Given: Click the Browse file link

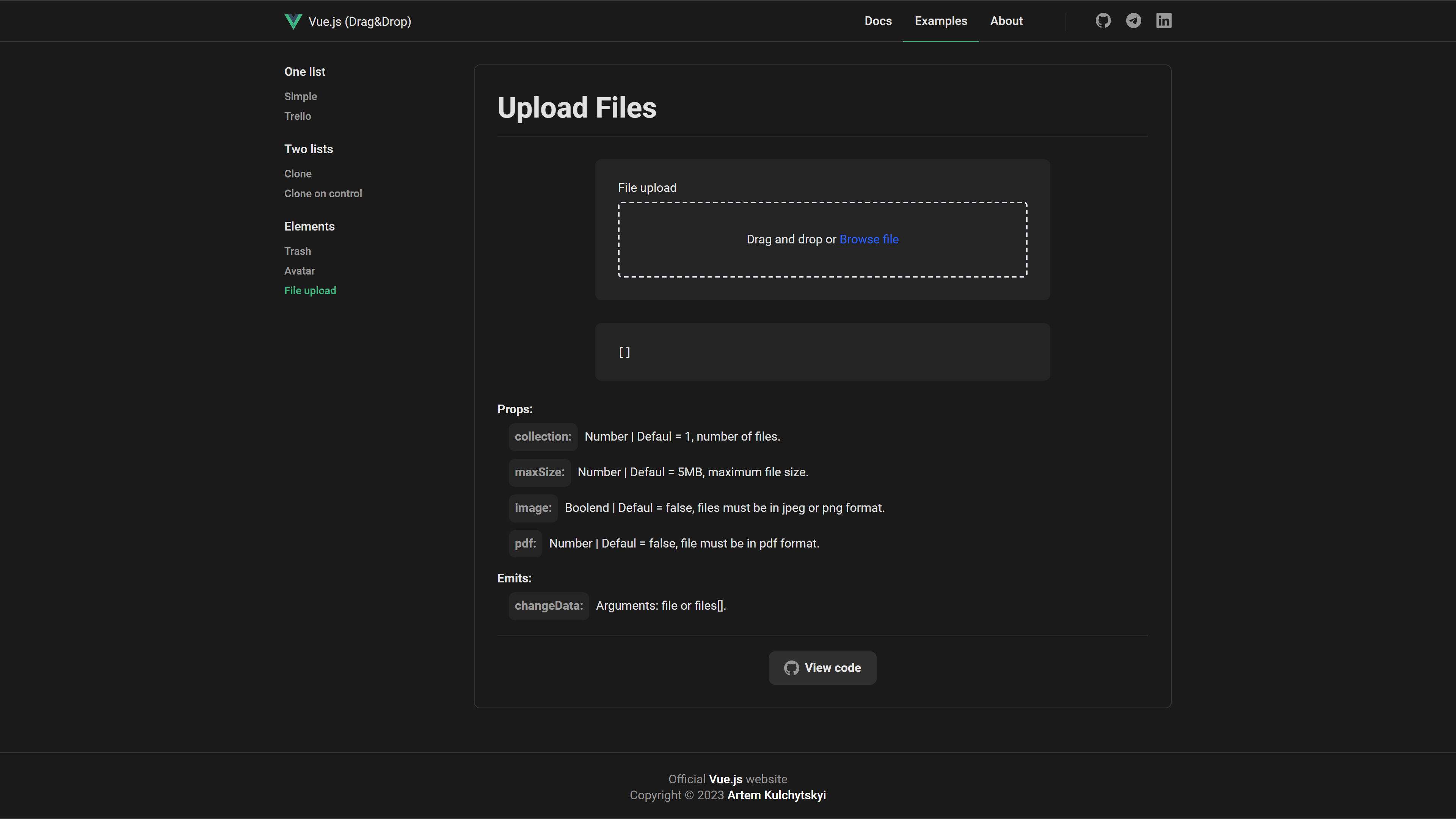Looking at the screenshot, I should (x=869, y=240).
